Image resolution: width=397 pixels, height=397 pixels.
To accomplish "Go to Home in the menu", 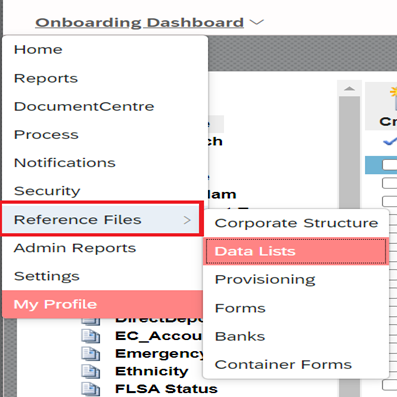I will (x=38, y=50).
